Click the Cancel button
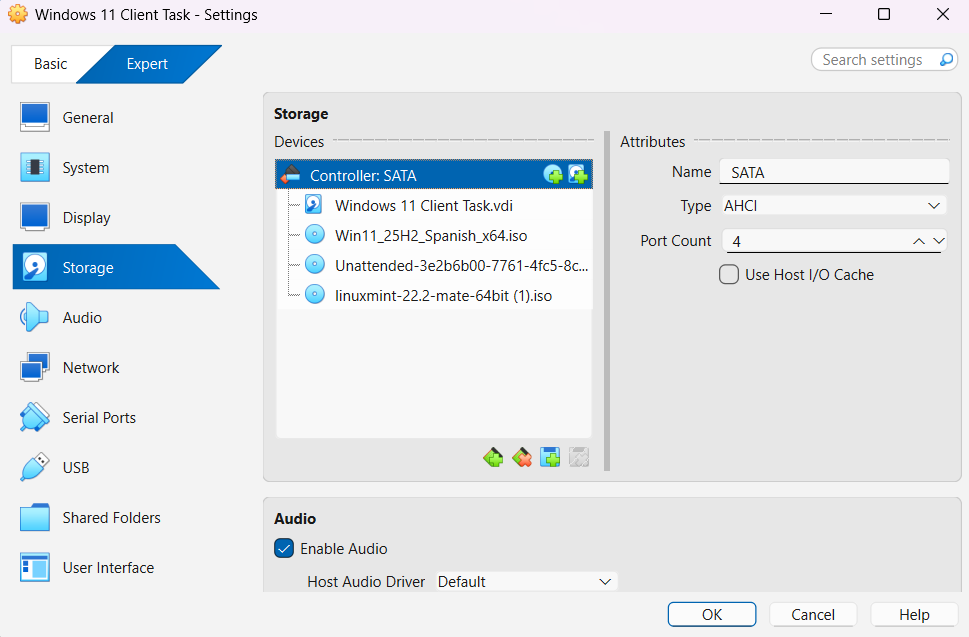 click(x=813, y=615)
